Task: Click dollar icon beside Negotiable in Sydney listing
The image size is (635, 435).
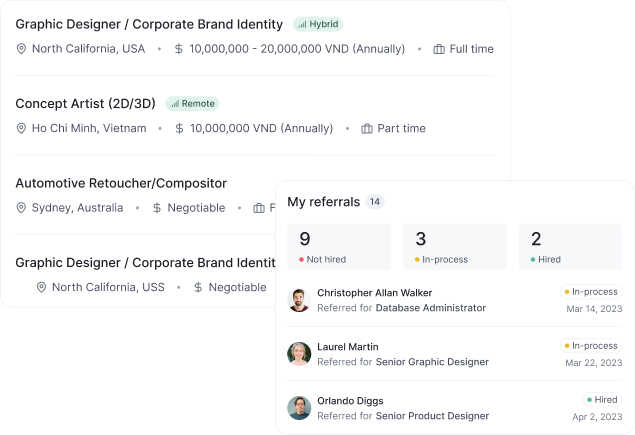Action: tap(157, 208)
